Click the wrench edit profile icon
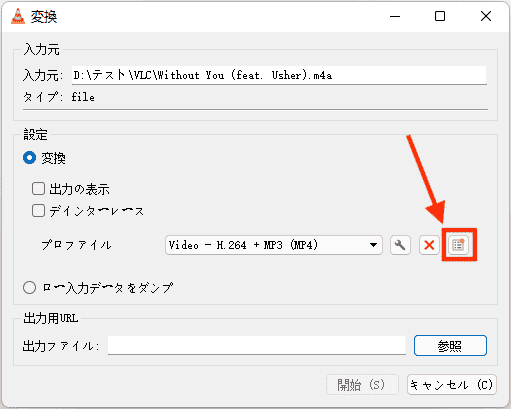 pyautogui.click(x=400, y=245)
